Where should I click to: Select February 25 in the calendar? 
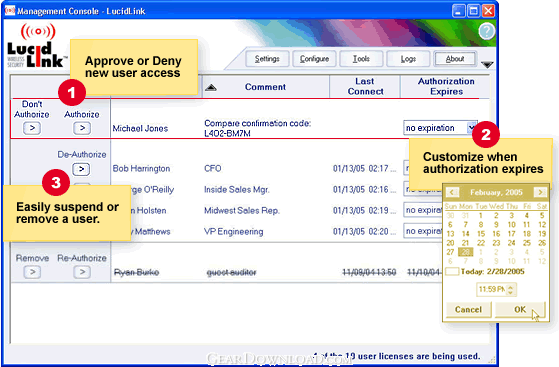[x=527, y=243]
